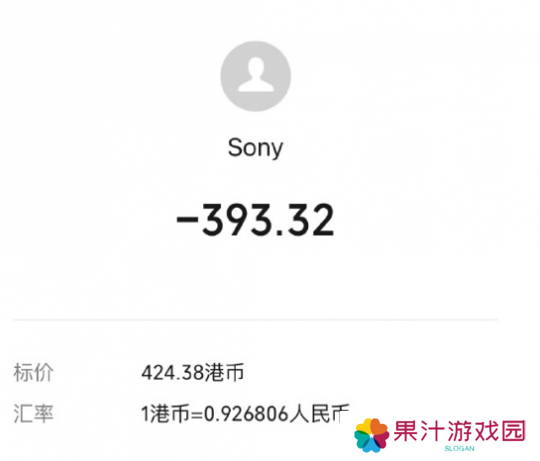Click the horizontal divider line

pyautogui.click(x=256, y=320)
